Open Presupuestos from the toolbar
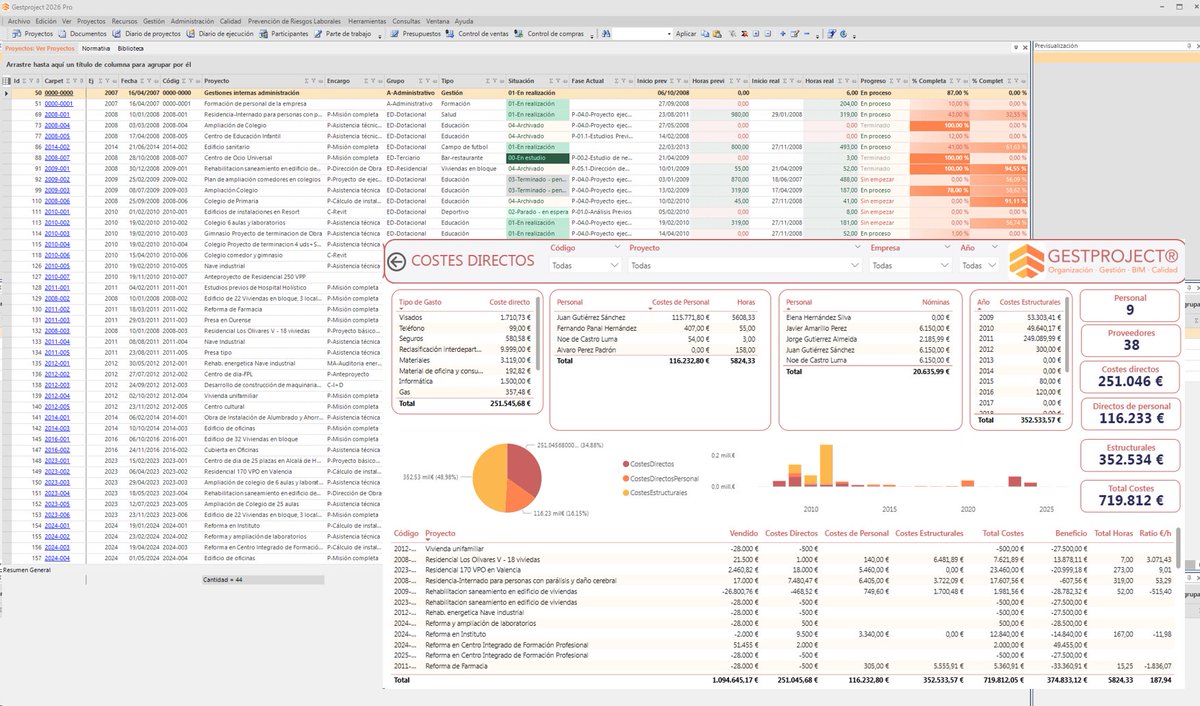Image resolution: width=1200 pixels, height=706 pixels. pos(414,33)
